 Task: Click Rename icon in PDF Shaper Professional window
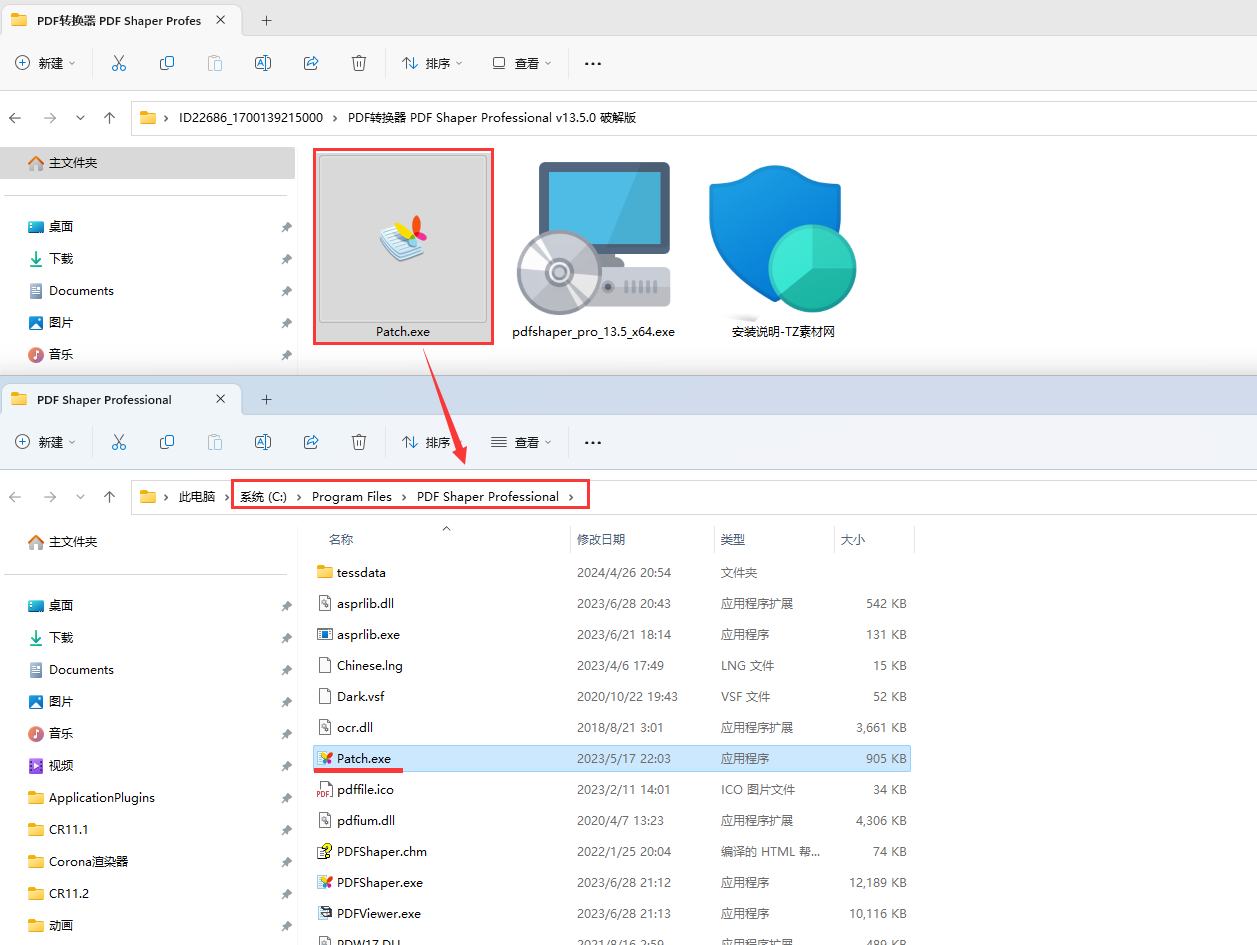tap(263, 442)
